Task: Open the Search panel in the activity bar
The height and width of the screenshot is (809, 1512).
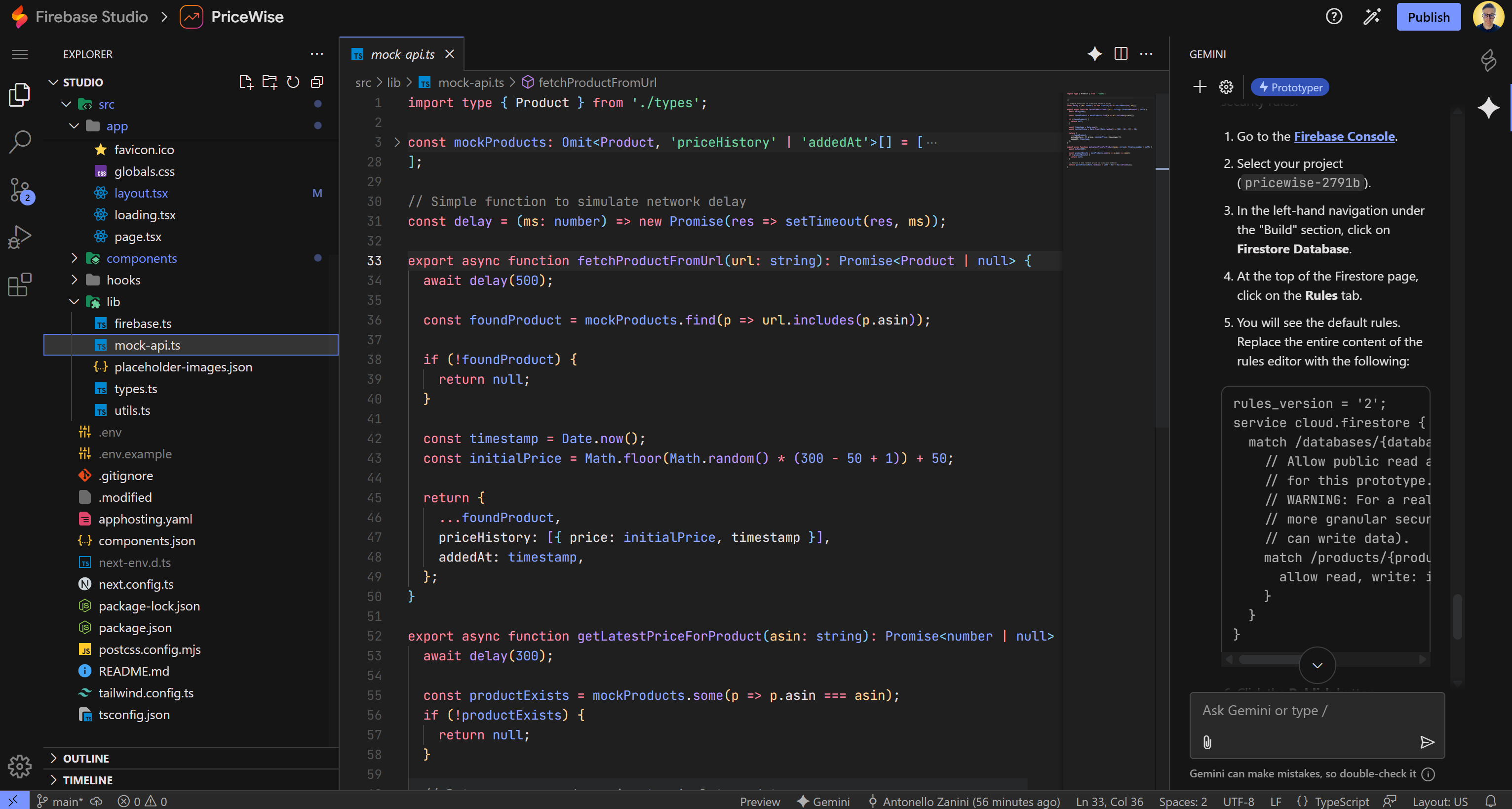Action: coord(19,141)
